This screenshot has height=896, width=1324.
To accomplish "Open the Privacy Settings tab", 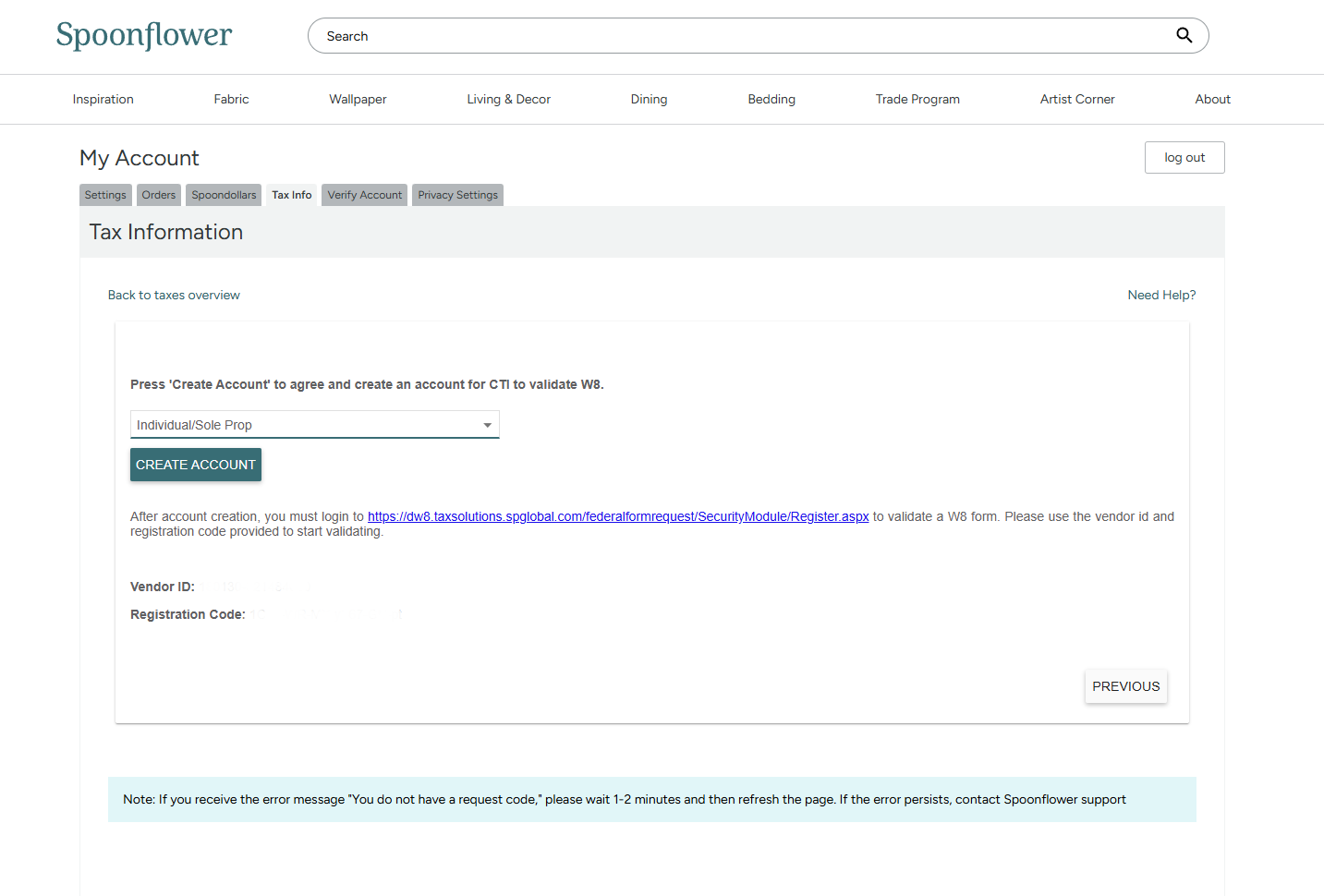I will coord(457,195).
